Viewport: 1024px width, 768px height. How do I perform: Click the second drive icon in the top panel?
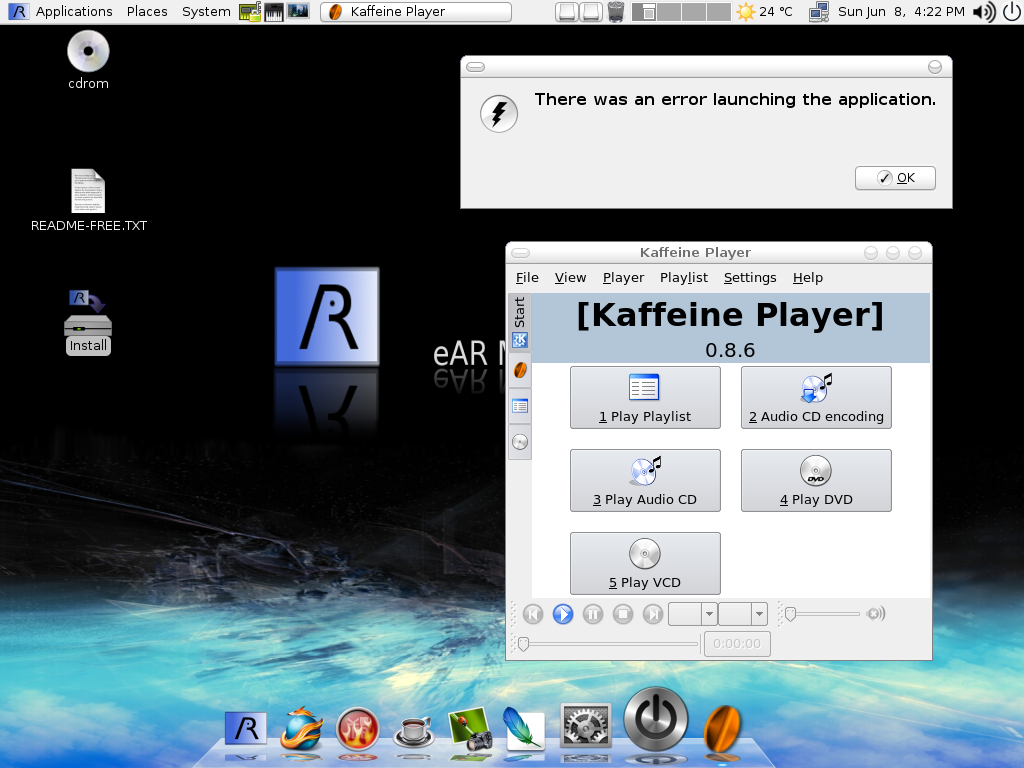click(x=591, y=12)
